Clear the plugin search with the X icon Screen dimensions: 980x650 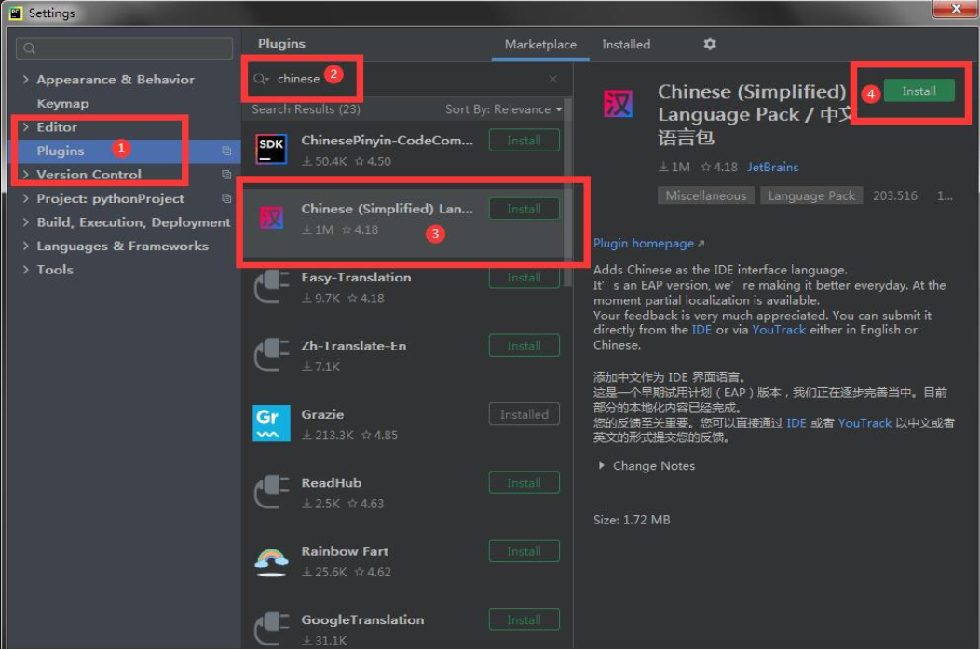click(553, 79)
